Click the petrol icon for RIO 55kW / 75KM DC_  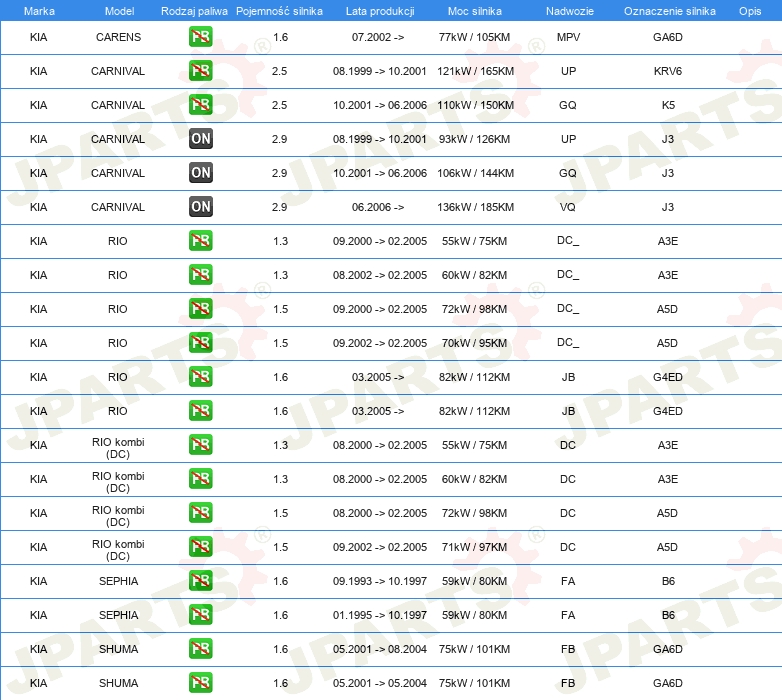point(200,241)
